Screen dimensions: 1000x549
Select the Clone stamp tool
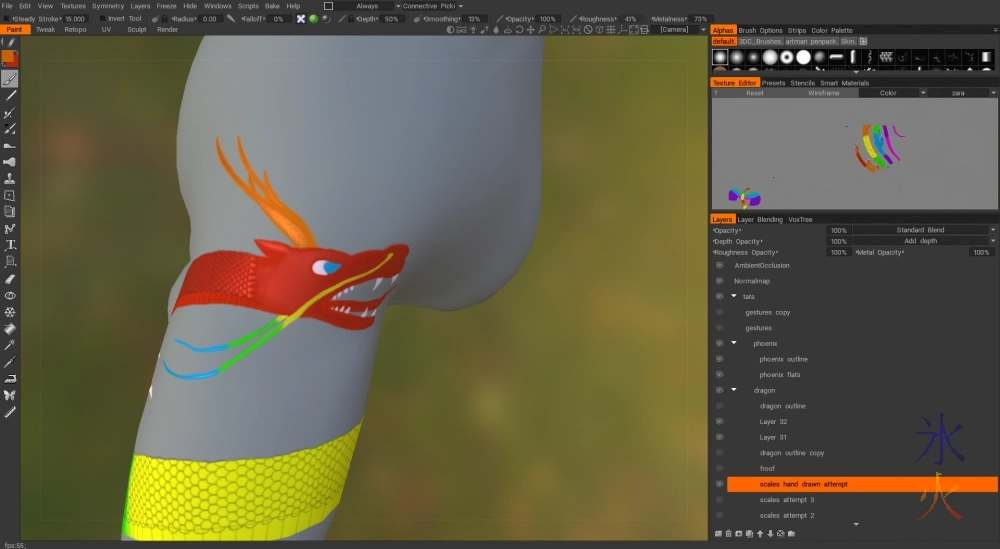click(x=10, y=179)
